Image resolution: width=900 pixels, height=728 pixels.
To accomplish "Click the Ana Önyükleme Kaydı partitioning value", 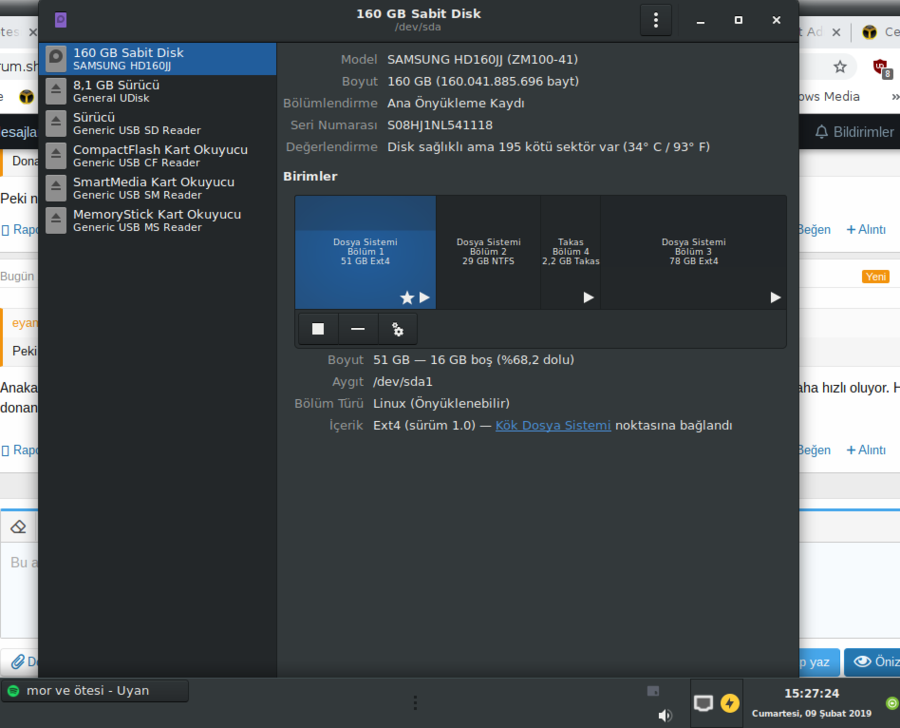I will (456, 103).
